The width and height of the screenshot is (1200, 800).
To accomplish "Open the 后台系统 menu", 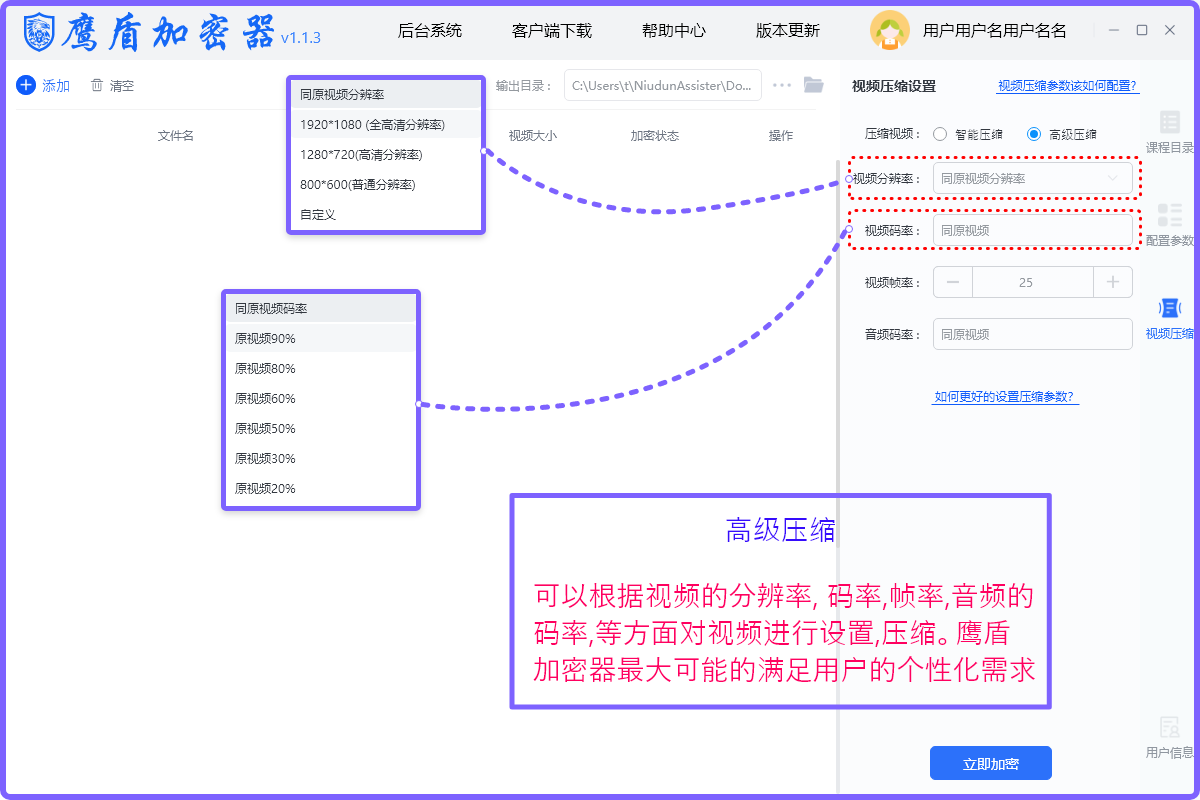I will click(x=430, y=31).
